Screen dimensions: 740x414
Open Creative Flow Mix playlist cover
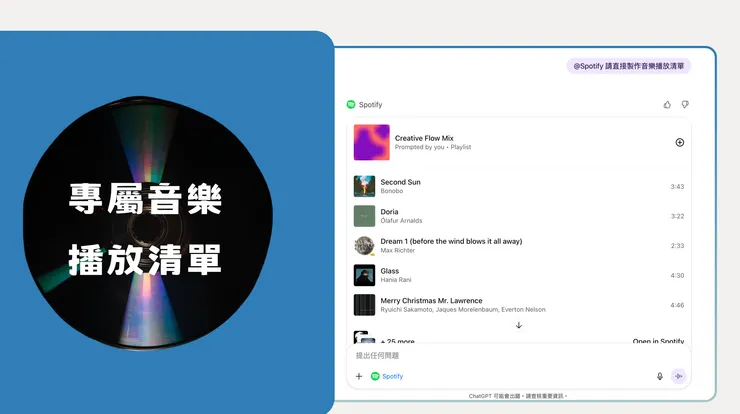click(x=372, y=142)
